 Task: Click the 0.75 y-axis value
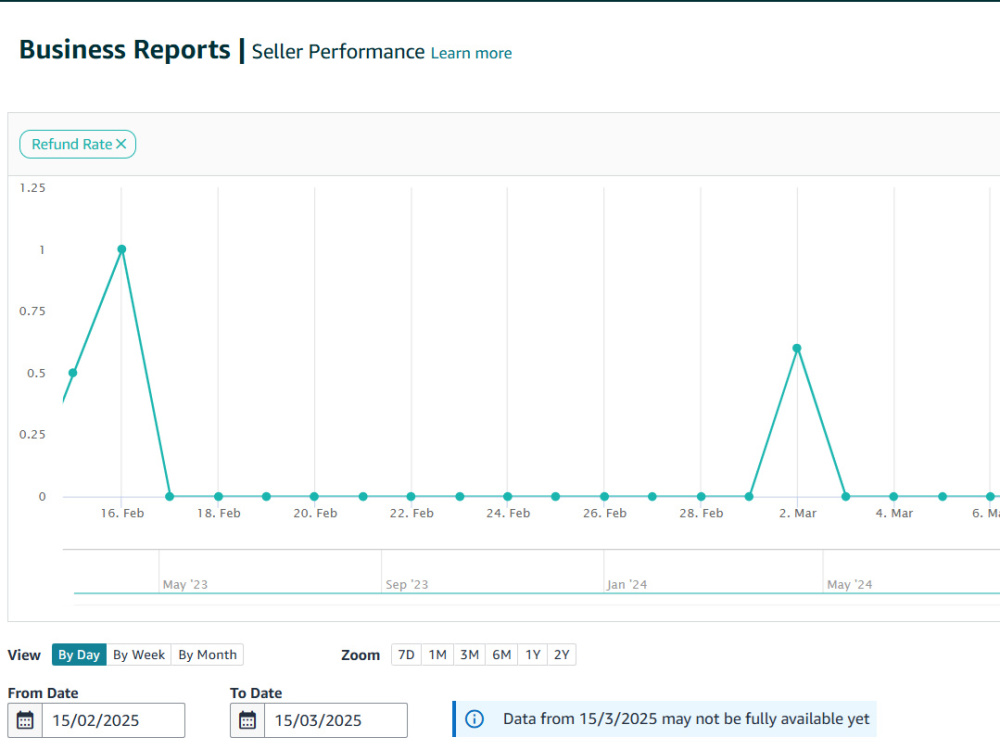(x=33, y=311)
